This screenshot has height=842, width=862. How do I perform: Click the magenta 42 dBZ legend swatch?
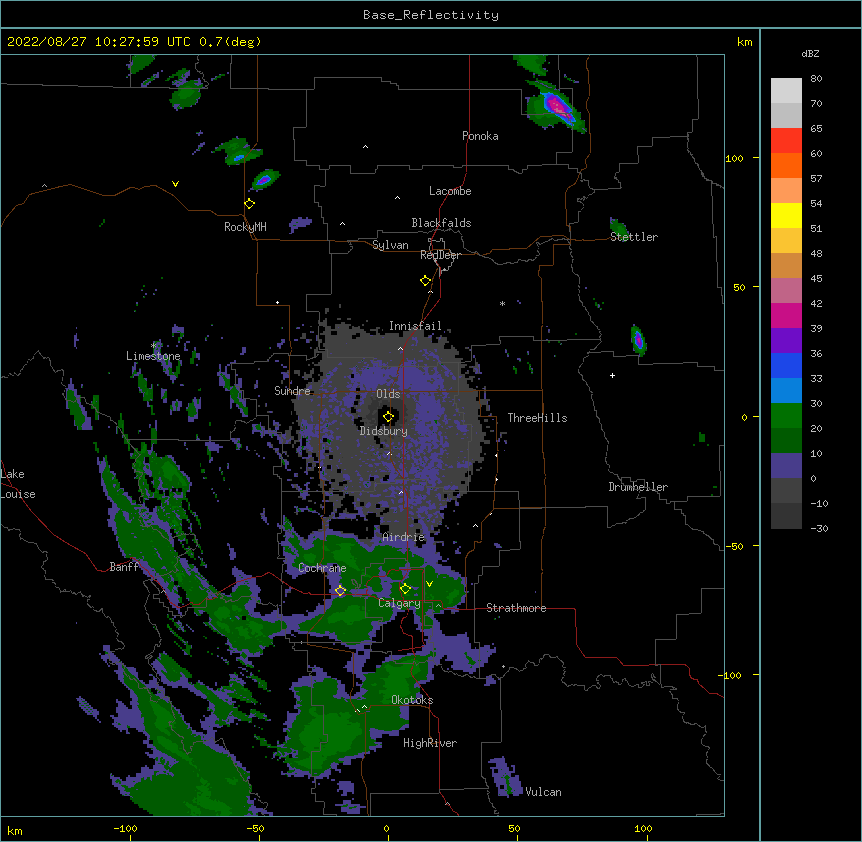tap(786, 315)
